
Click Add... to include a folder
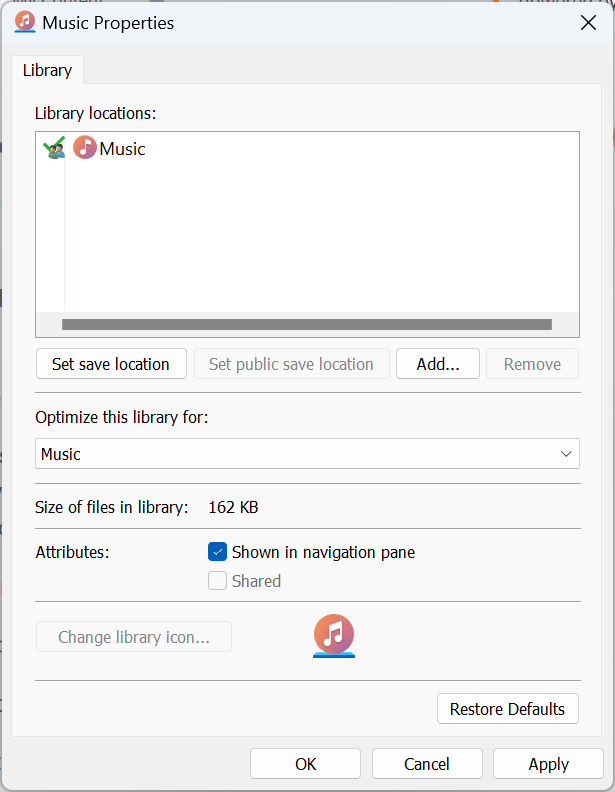(x=438, y=364)
